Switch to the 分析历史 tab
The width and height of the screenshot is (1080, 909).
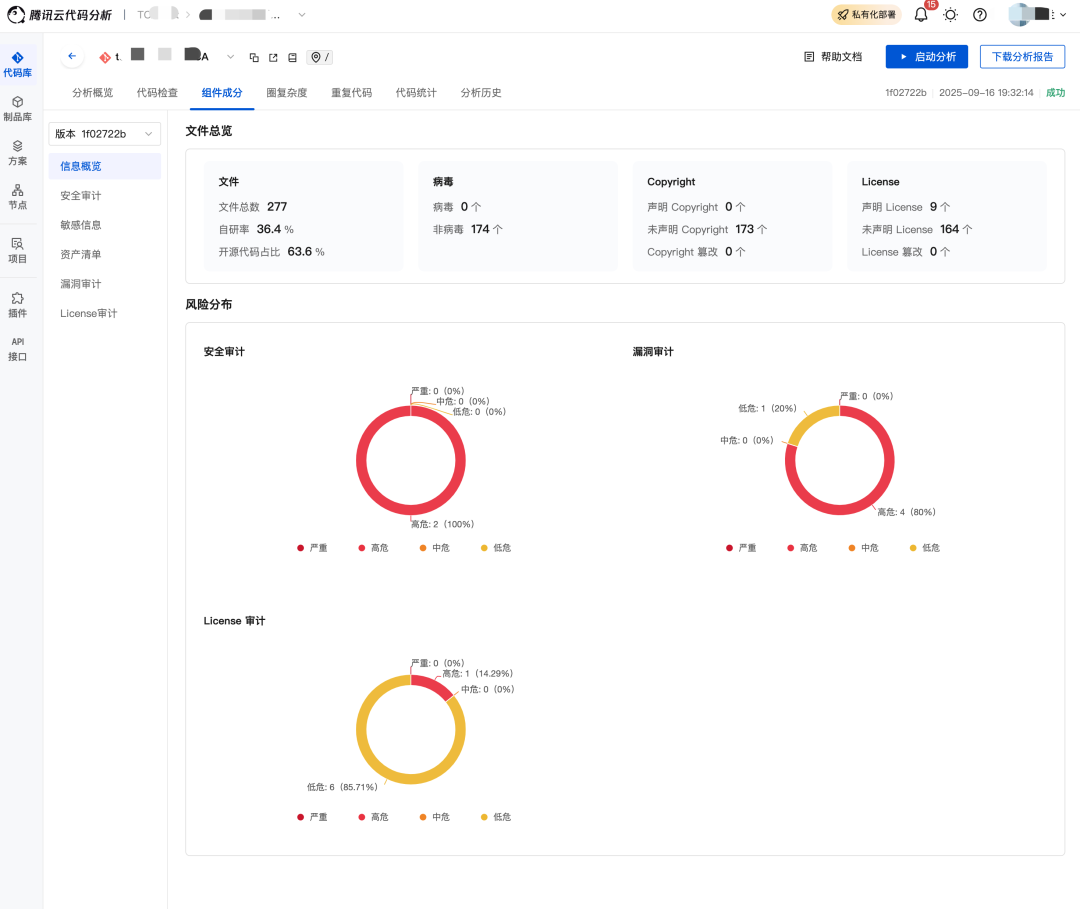click(481, 92)
